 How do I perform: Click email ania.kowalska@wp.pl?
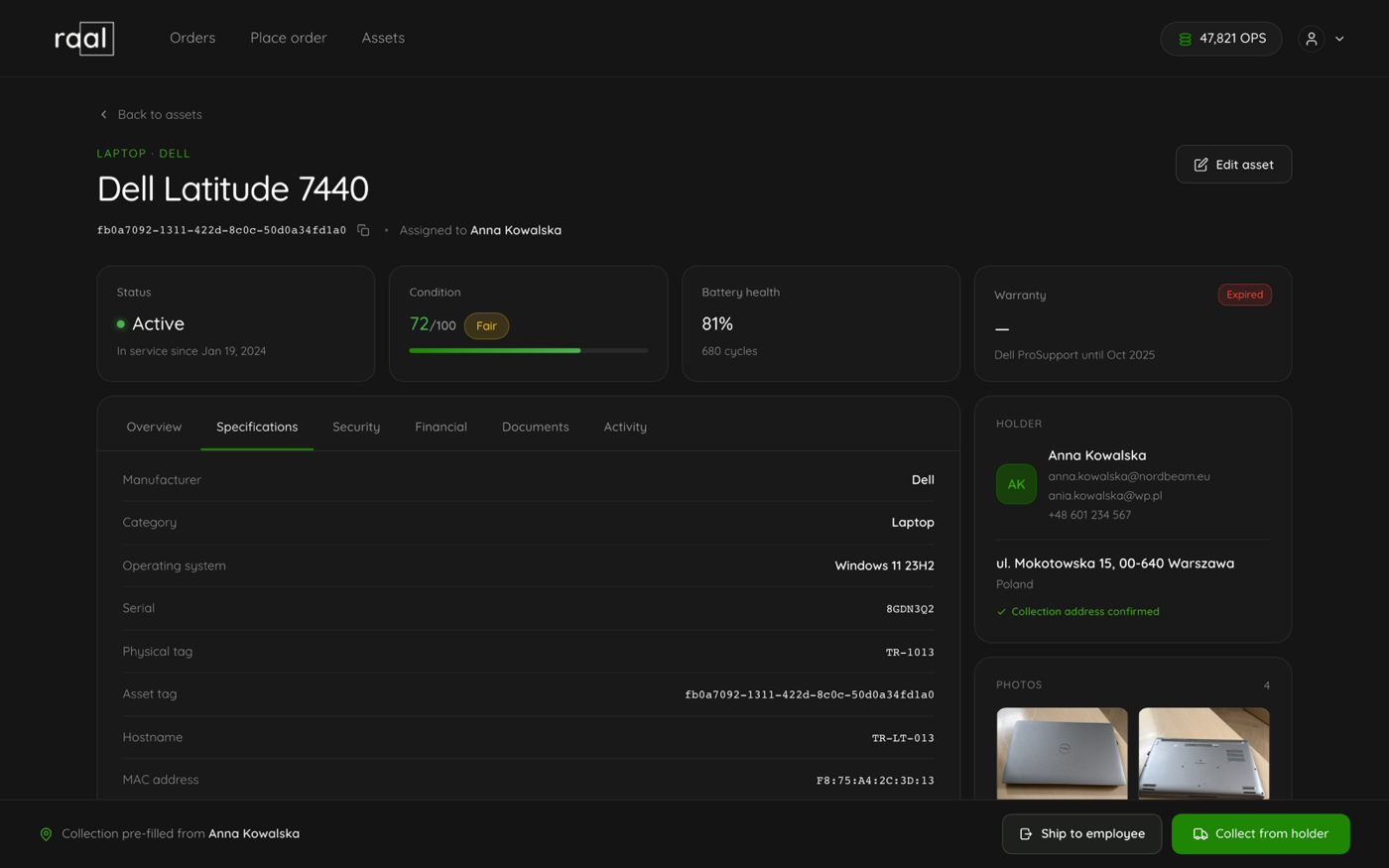click(1105, 496)
